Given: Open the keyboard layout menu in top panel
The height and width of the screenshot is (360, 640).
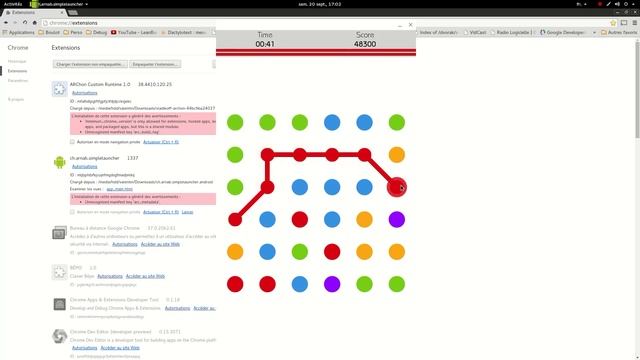Looking at the screenshot, I should click(581, 4).
